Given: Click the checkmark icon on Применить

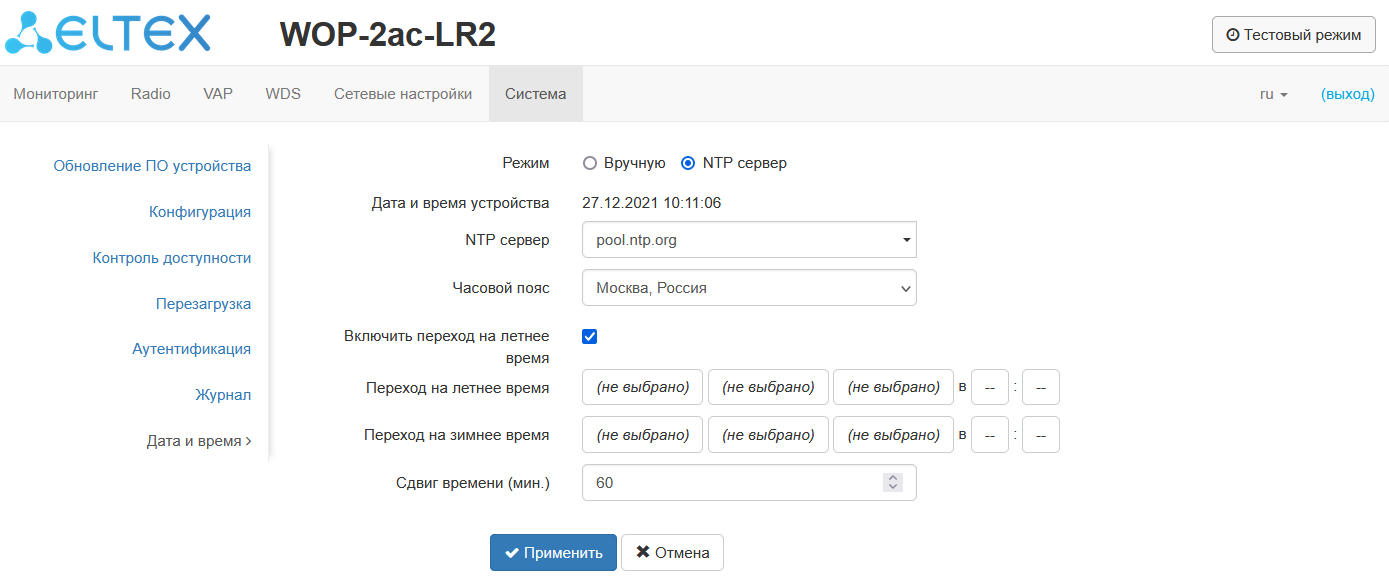Looking at the screenshot, I should 512,553.
